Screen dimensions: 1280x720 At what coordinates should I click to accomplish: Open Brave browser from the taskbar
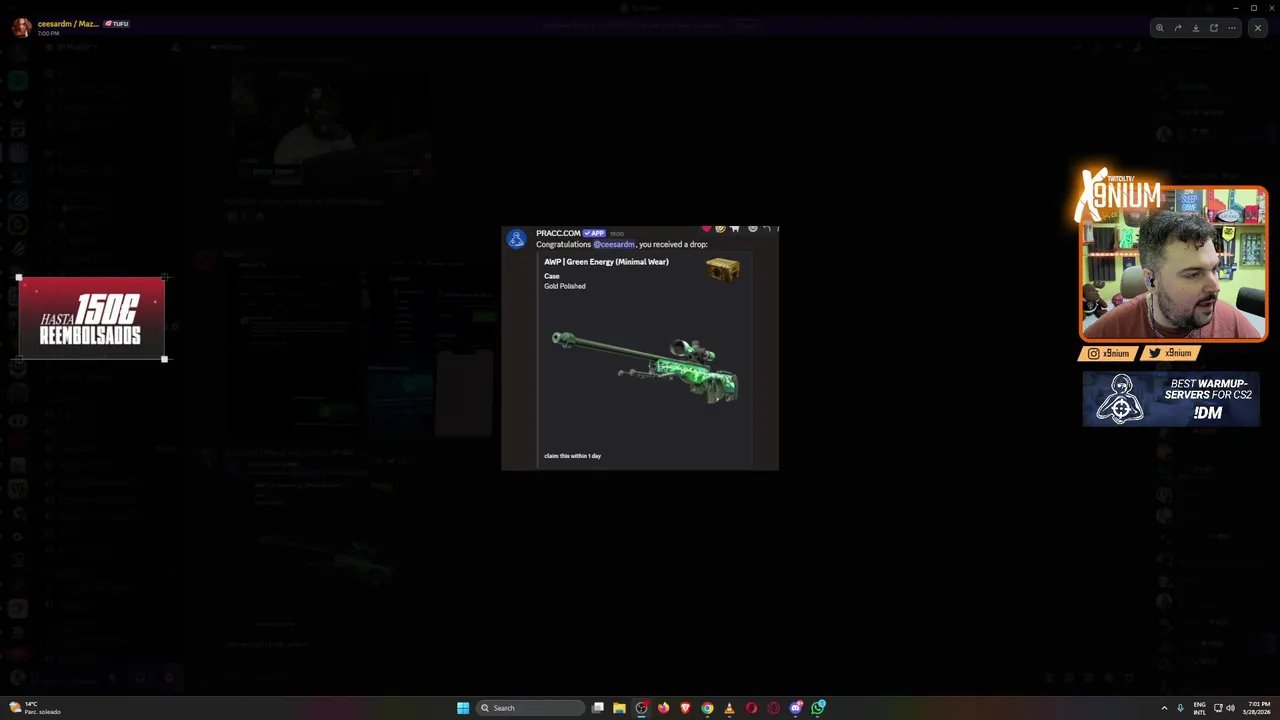[685, 708]
